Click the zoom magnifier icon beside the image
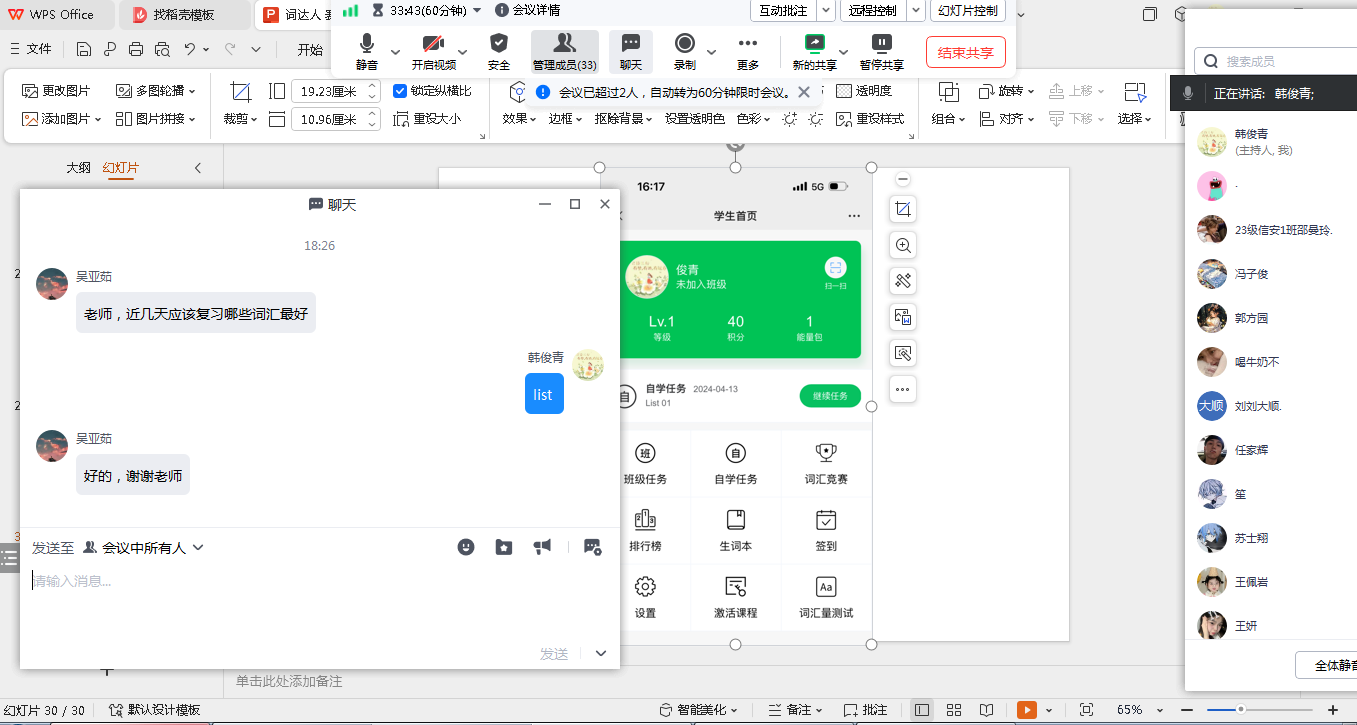Screen dimensions: 1357x725 coord(903,245)
